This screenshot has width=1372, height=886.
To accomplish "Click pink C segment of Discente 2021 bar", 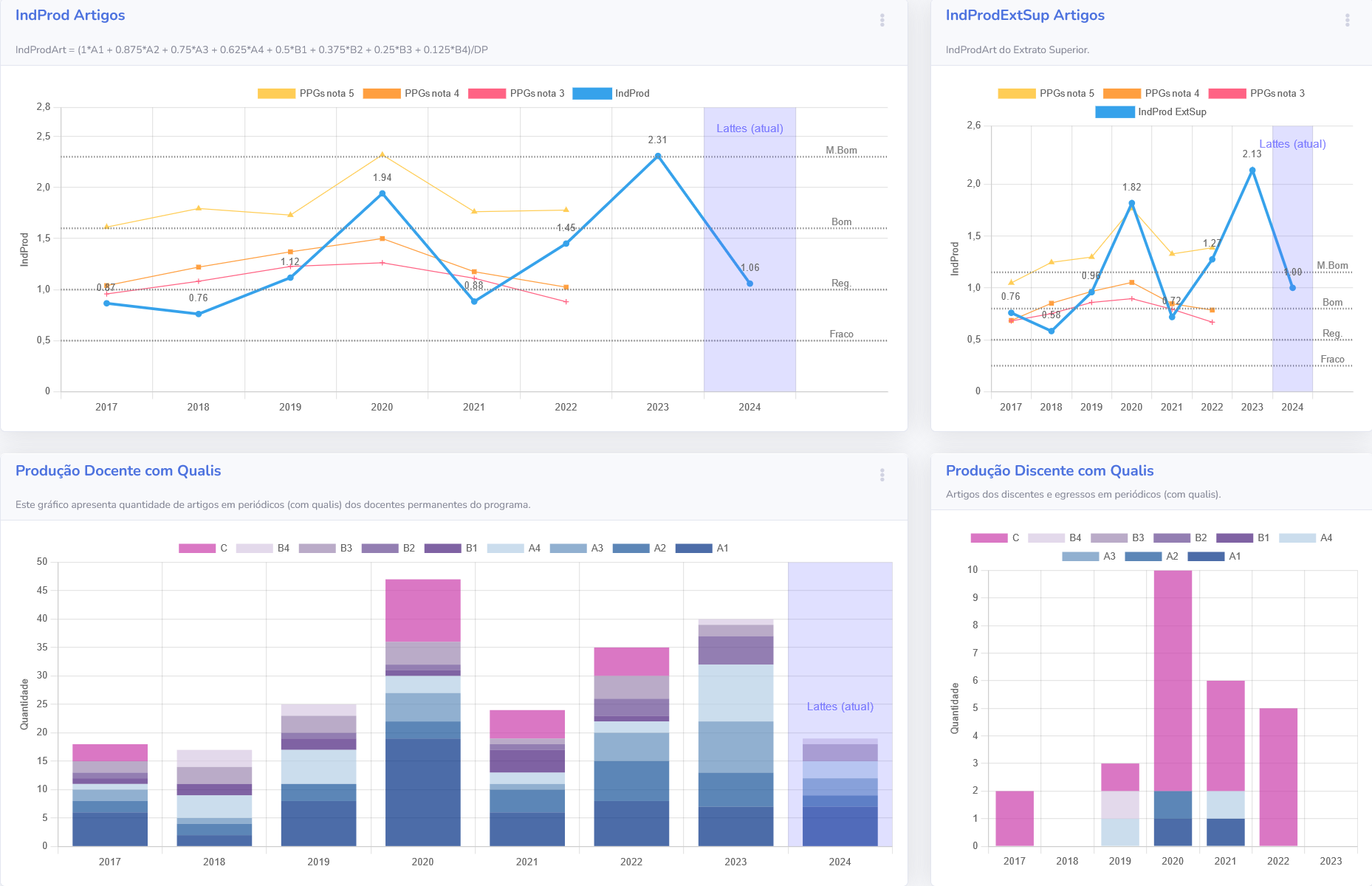I will (1226, 735).
